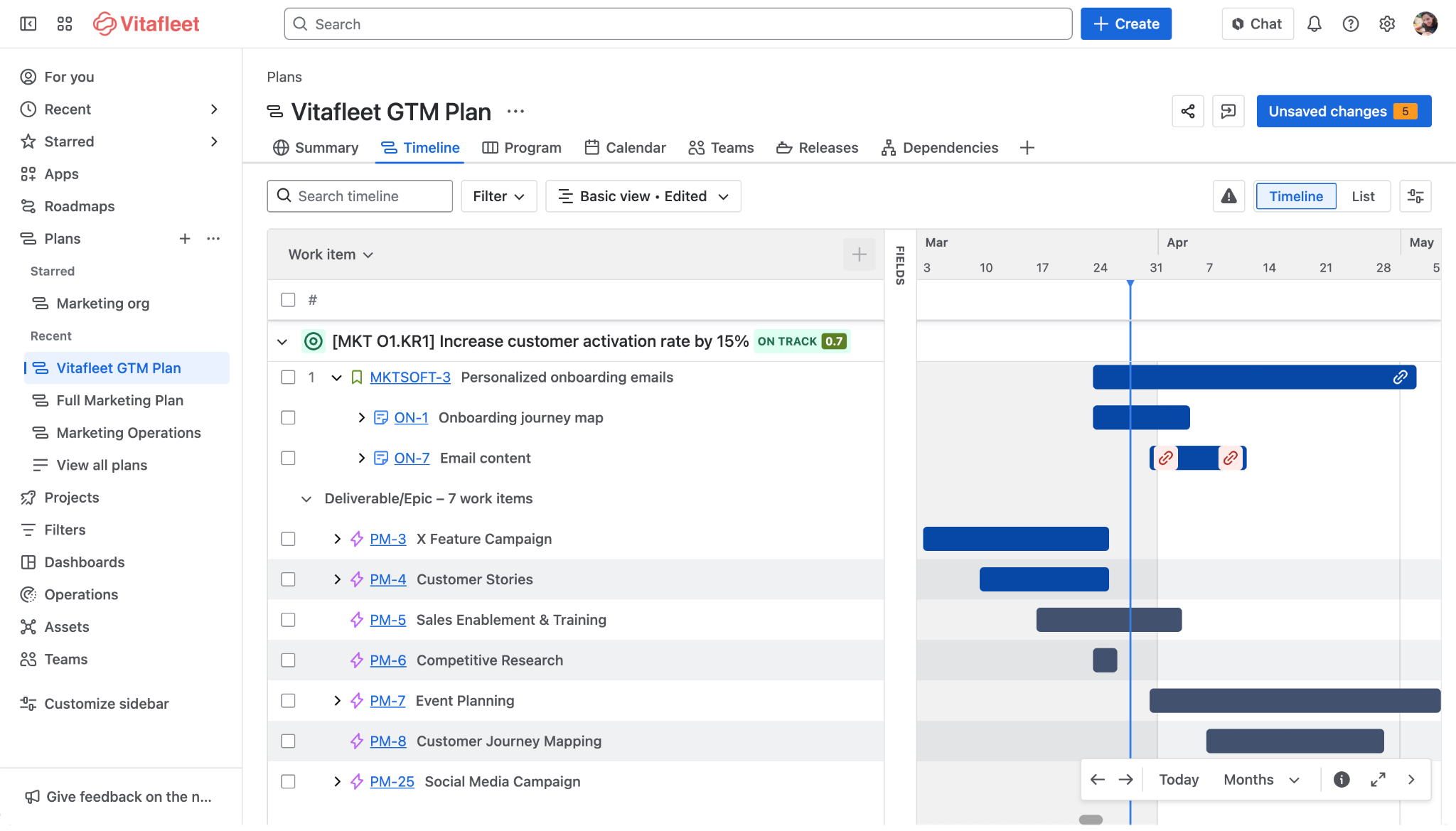Open the help question mark icon

click(1350, 24)
